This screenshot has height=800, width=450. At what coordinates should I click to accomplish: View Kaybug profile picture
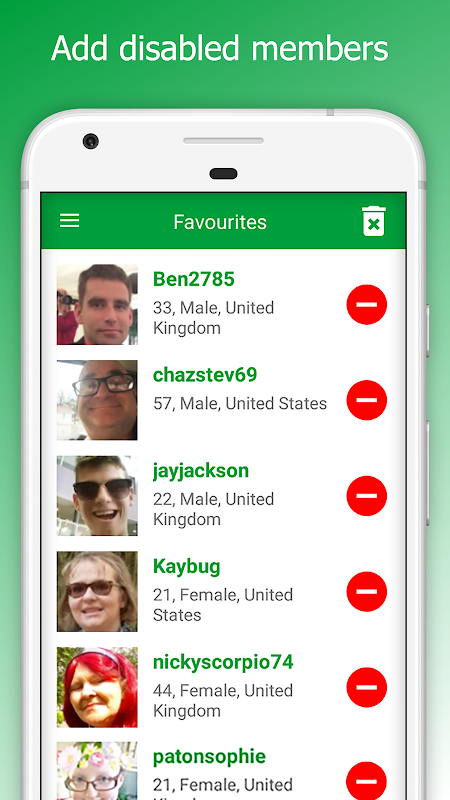point(97,591)
